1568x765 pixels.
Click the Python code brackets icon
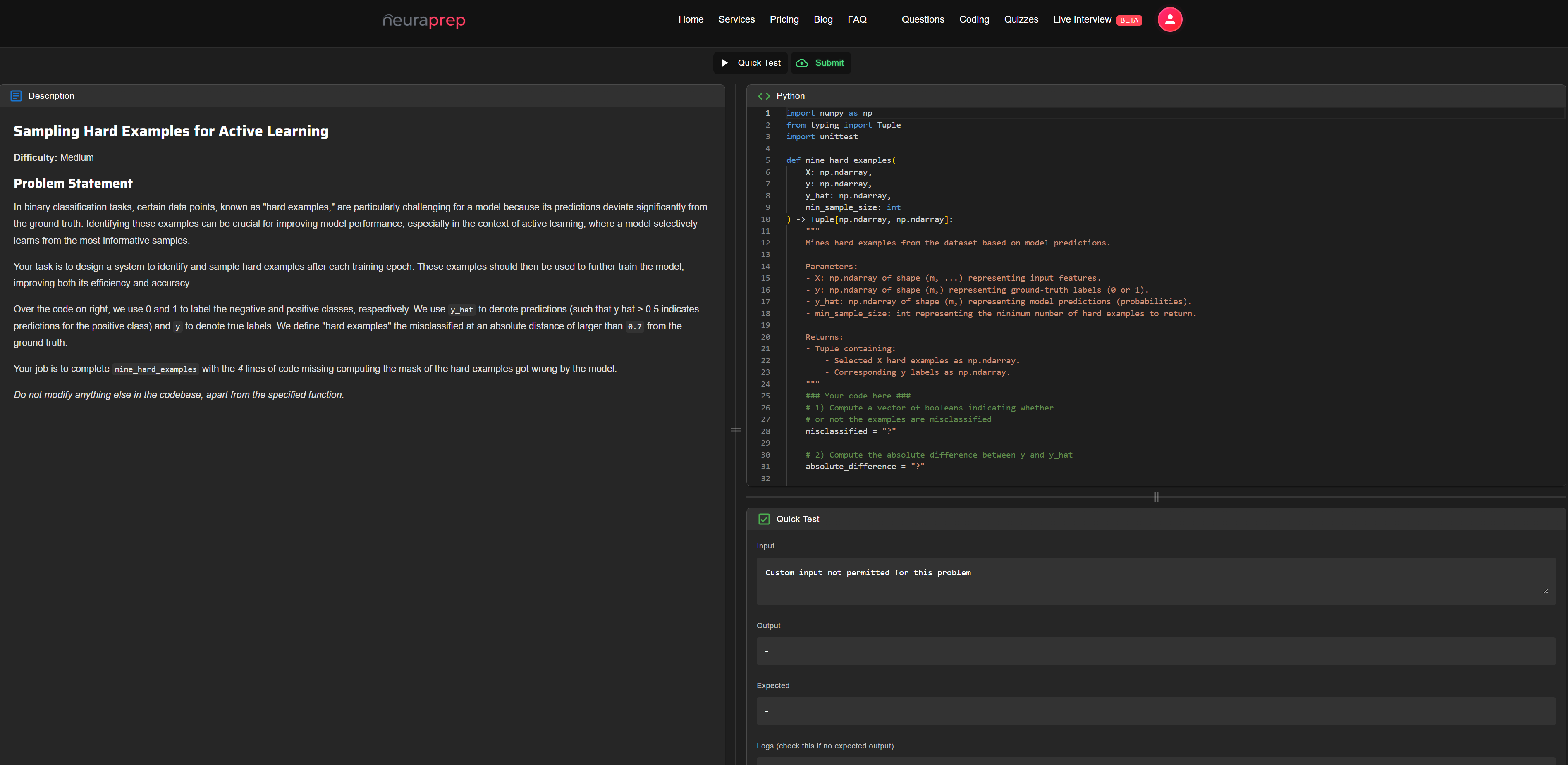(x=764, y=96)
